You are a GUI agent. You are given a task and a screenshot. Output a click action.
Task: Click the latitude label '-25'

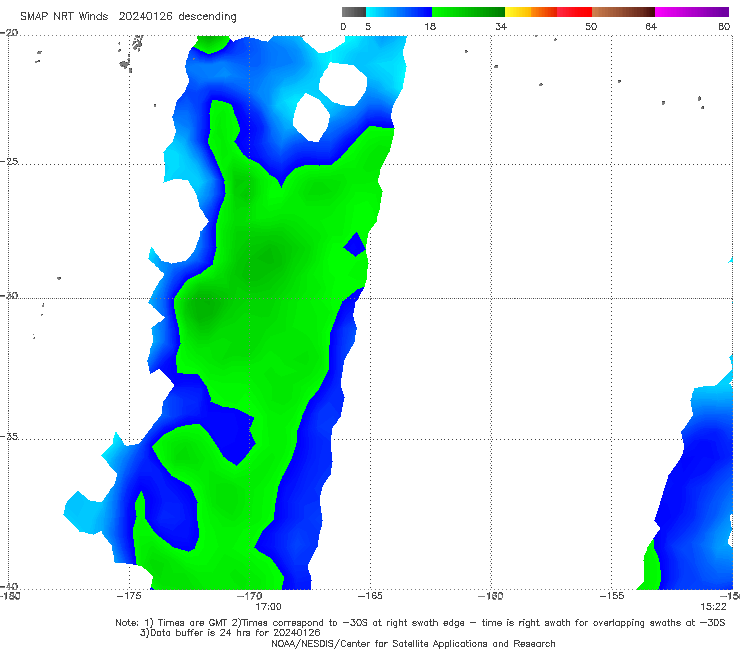(x=9, y=161)
